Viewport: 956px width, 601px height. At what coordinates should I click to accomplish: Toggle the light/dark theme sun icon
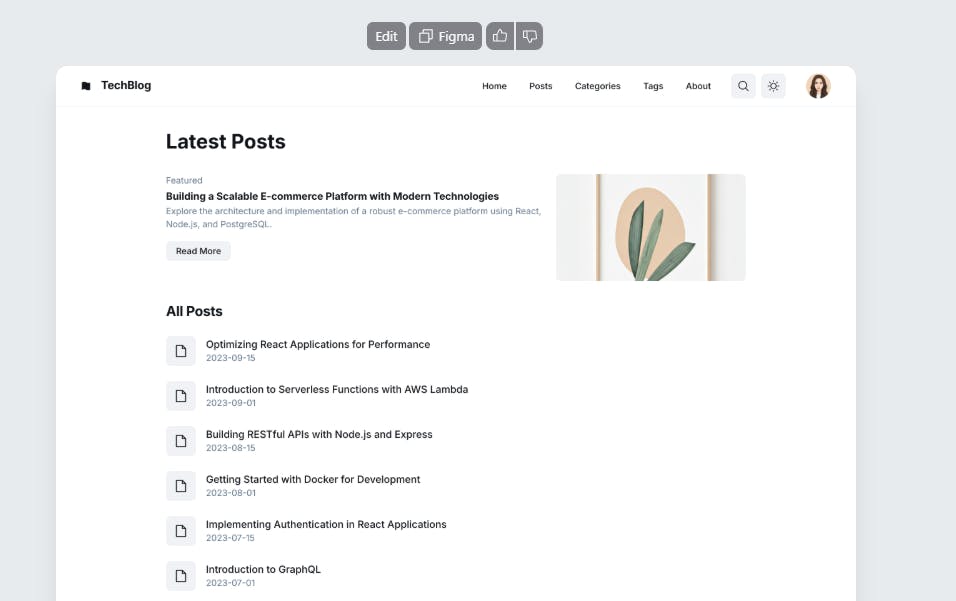(x=773, y=86)
